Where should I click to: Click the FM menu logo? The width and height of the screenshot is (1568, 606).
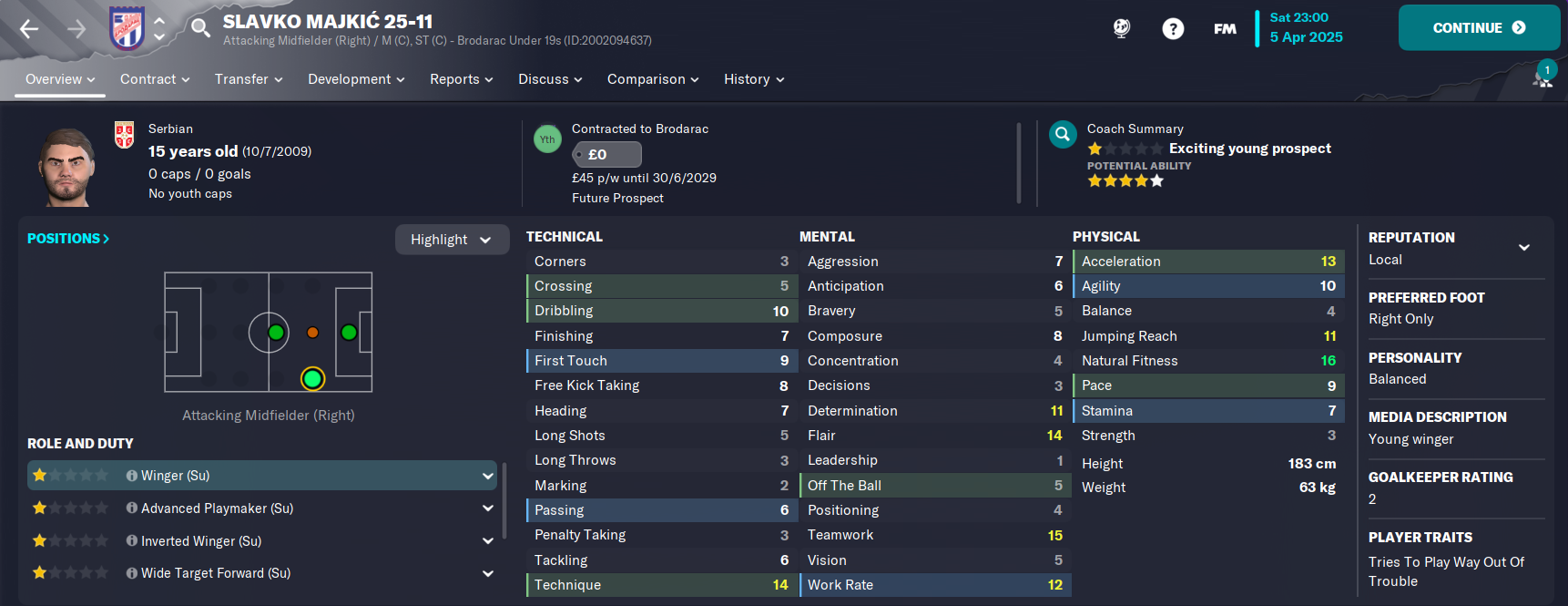click(x=1225, y=29)
